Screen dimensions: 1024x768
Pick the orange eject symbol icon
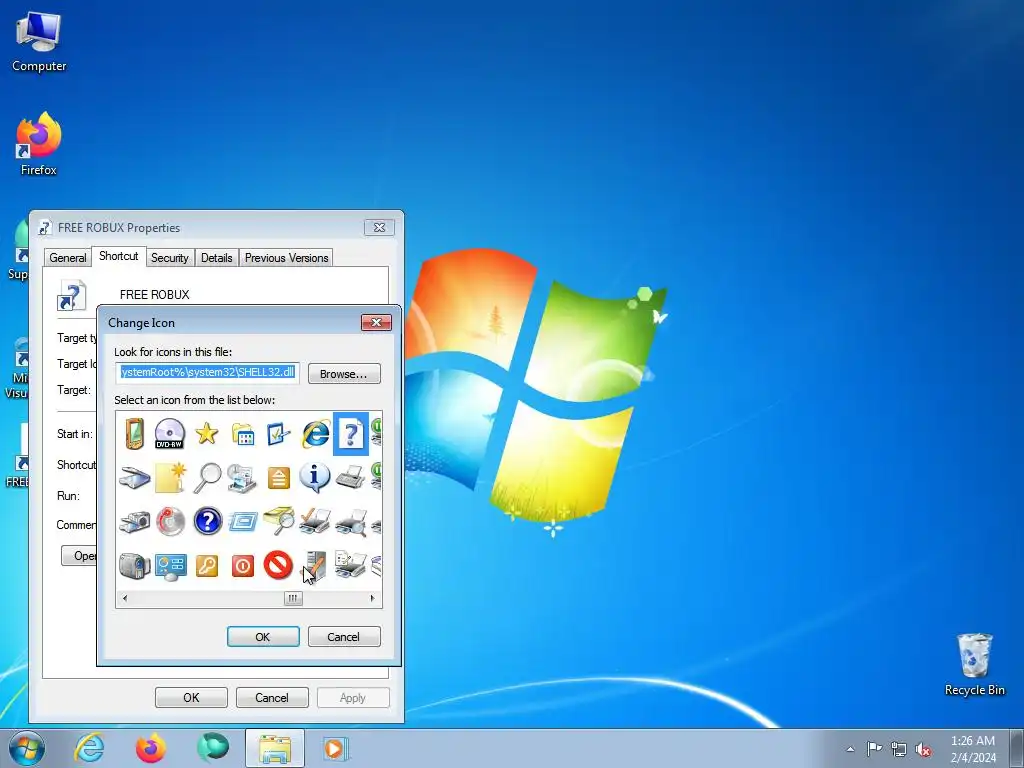(x=279, y=479)
